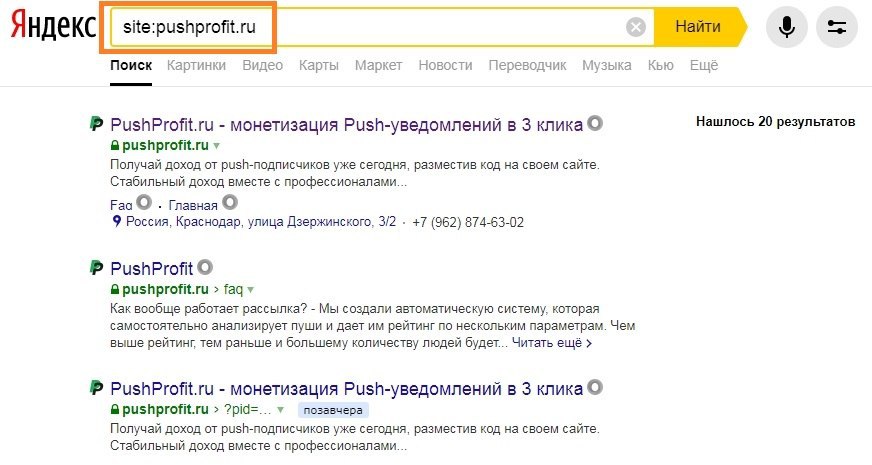This screenshot has width=872, height=465.
Task: Start voice search with the microphone icon
Action: coord(786,27)
